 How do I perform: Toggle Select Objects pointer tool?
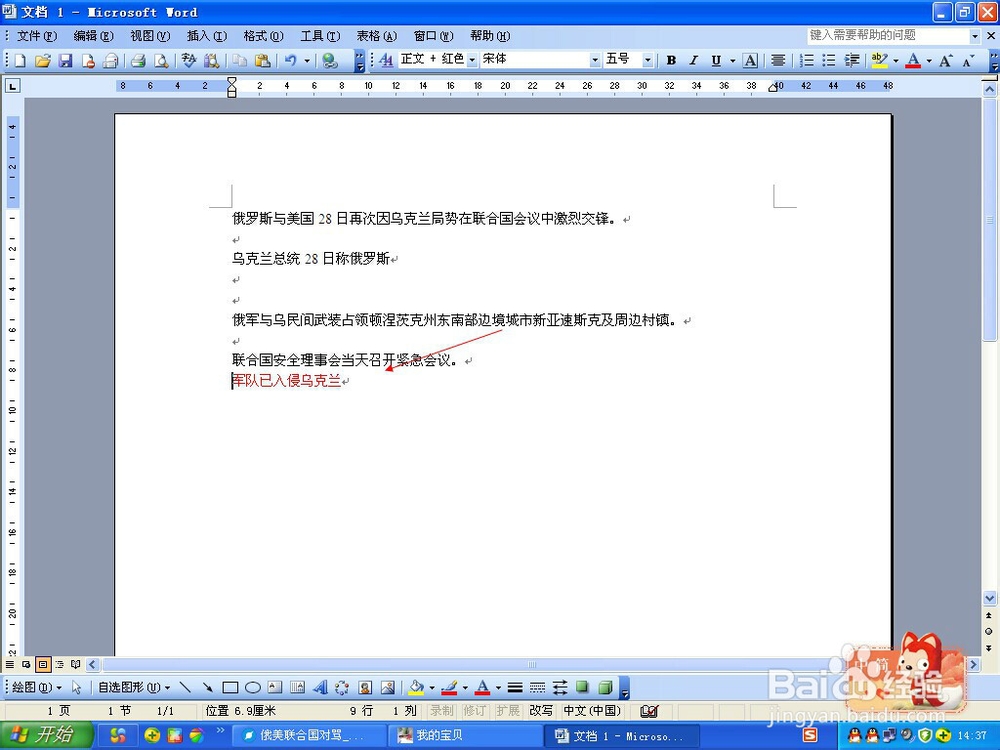click(x=77, y=688)
